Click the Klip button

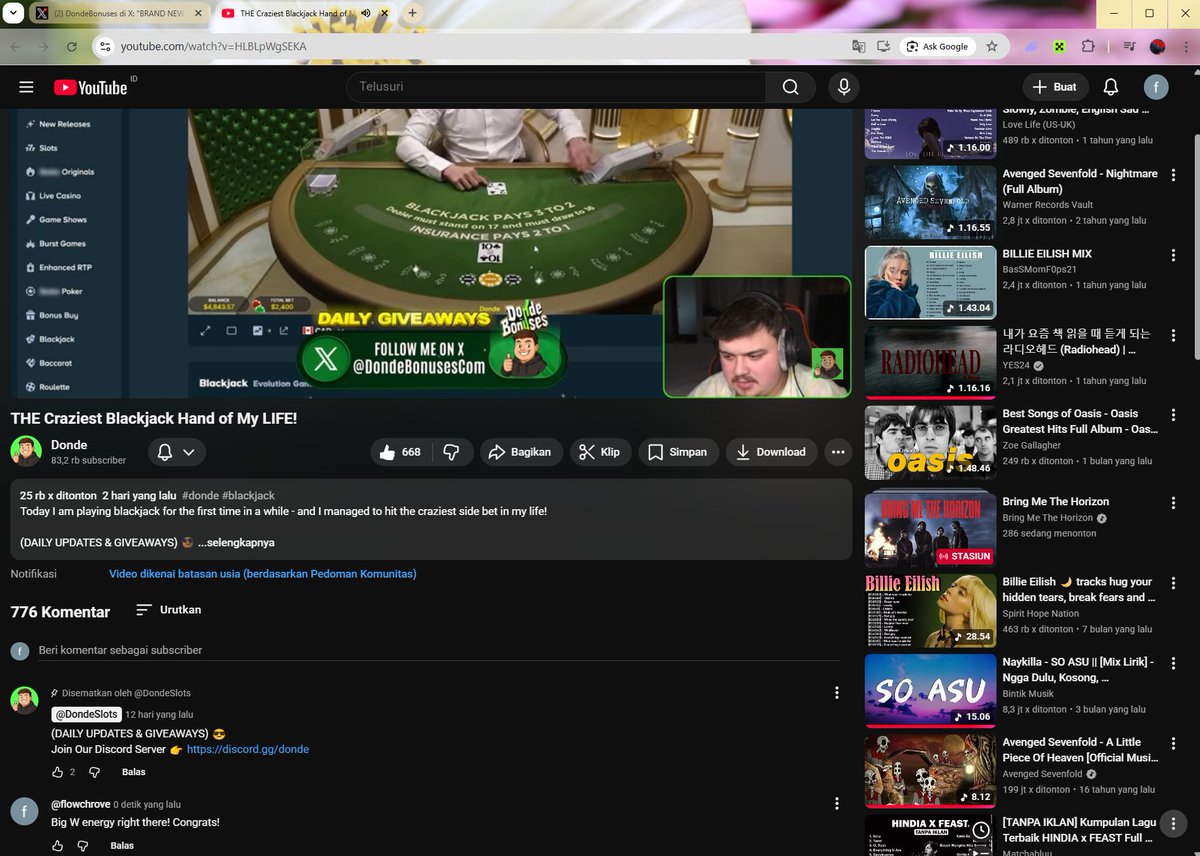[x=600, y=452]
